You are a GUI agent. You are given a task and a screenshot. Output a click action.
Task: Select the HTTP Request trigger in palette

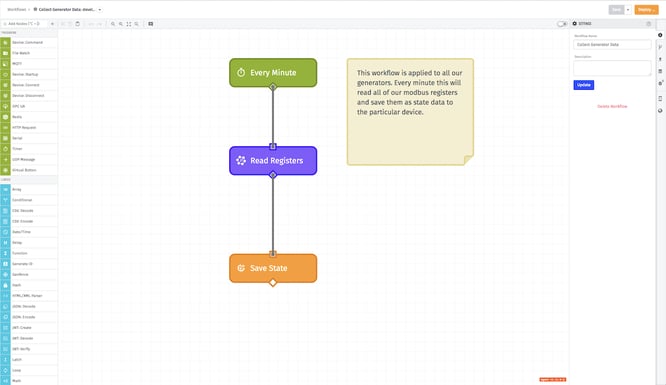click(x=28, y=127)
